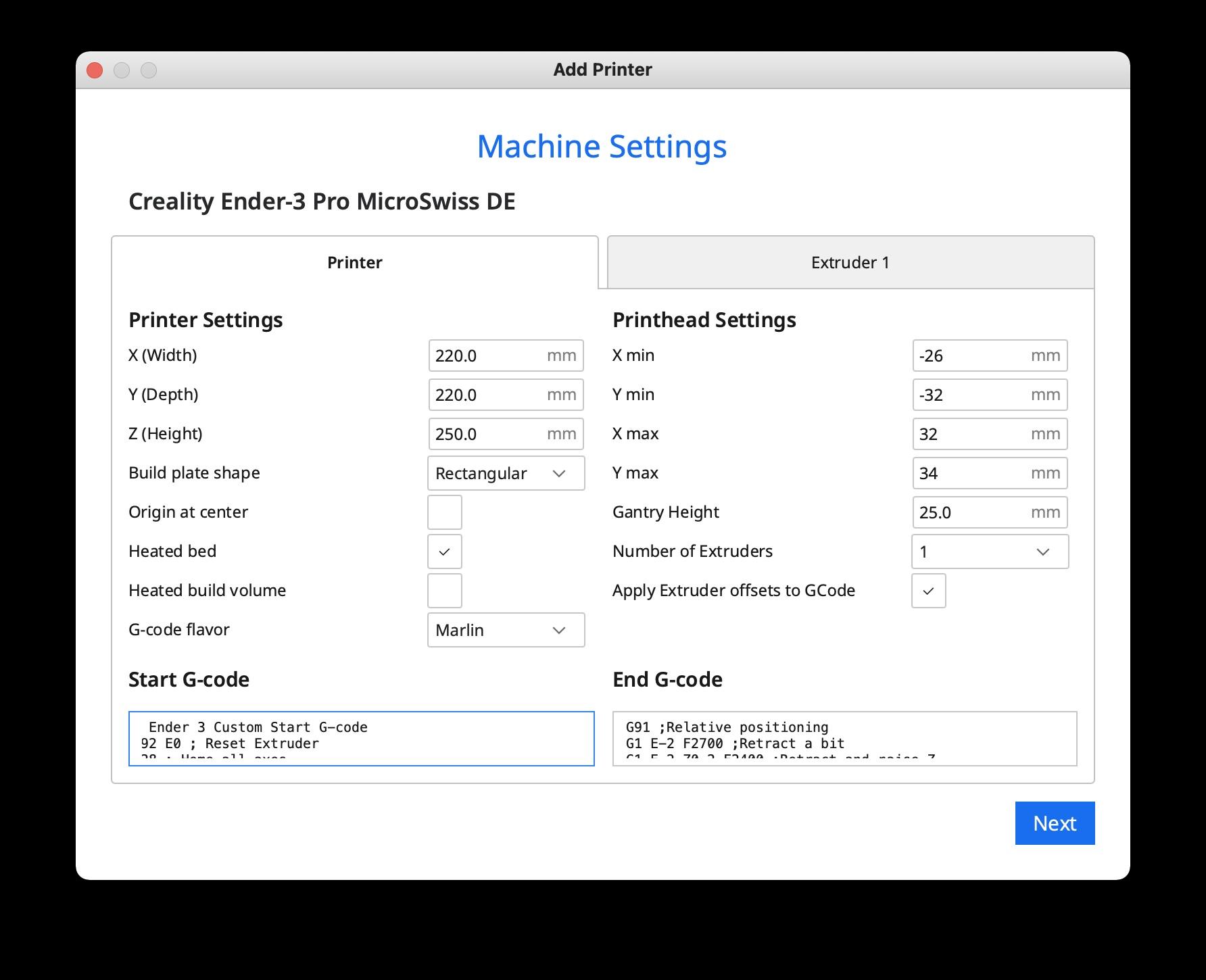Open the Build plate shape dropdown
Viewport: 1206px width, 980px height.
tap(506, 473)
